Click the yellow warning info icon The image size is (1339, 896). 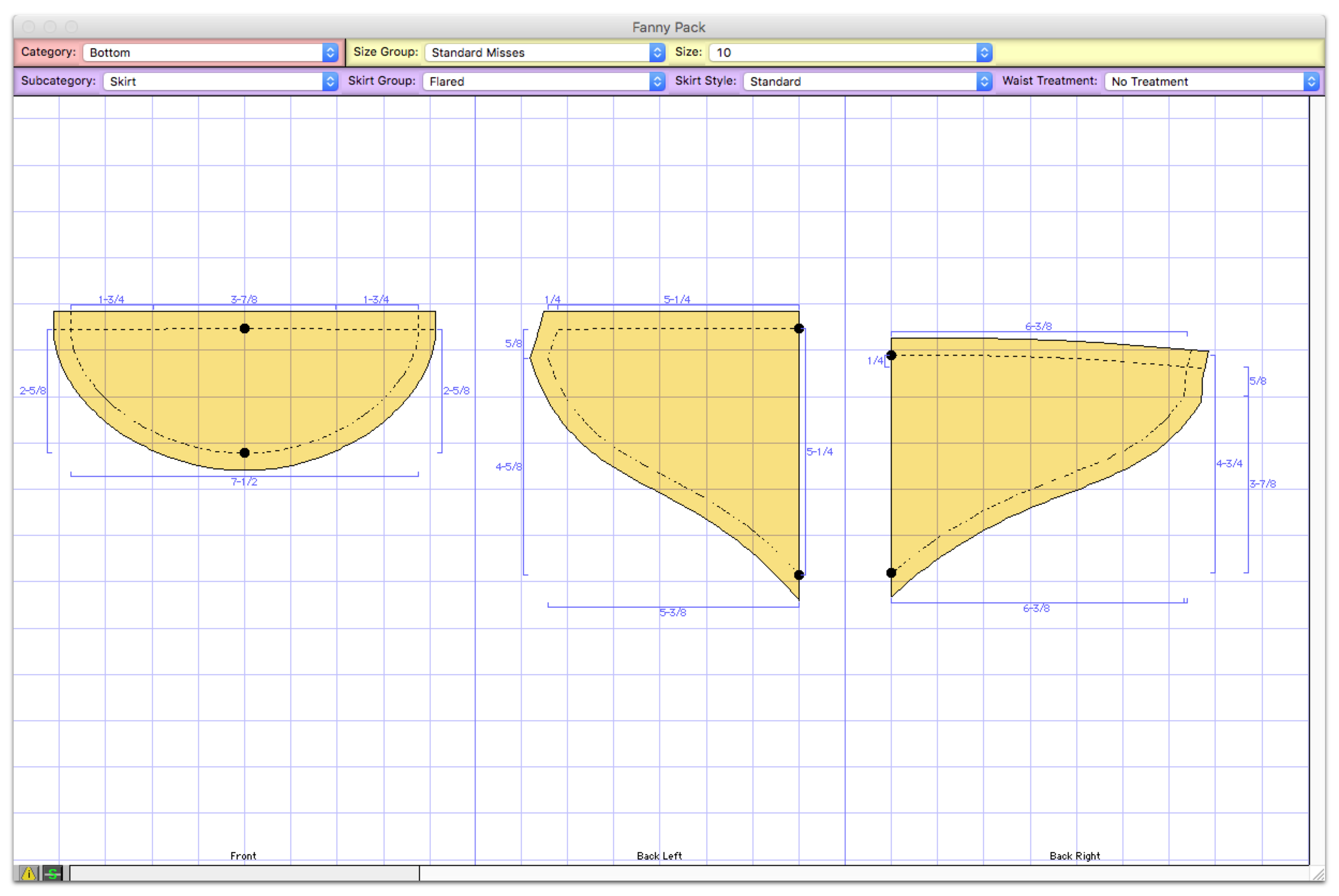(29, 873)
